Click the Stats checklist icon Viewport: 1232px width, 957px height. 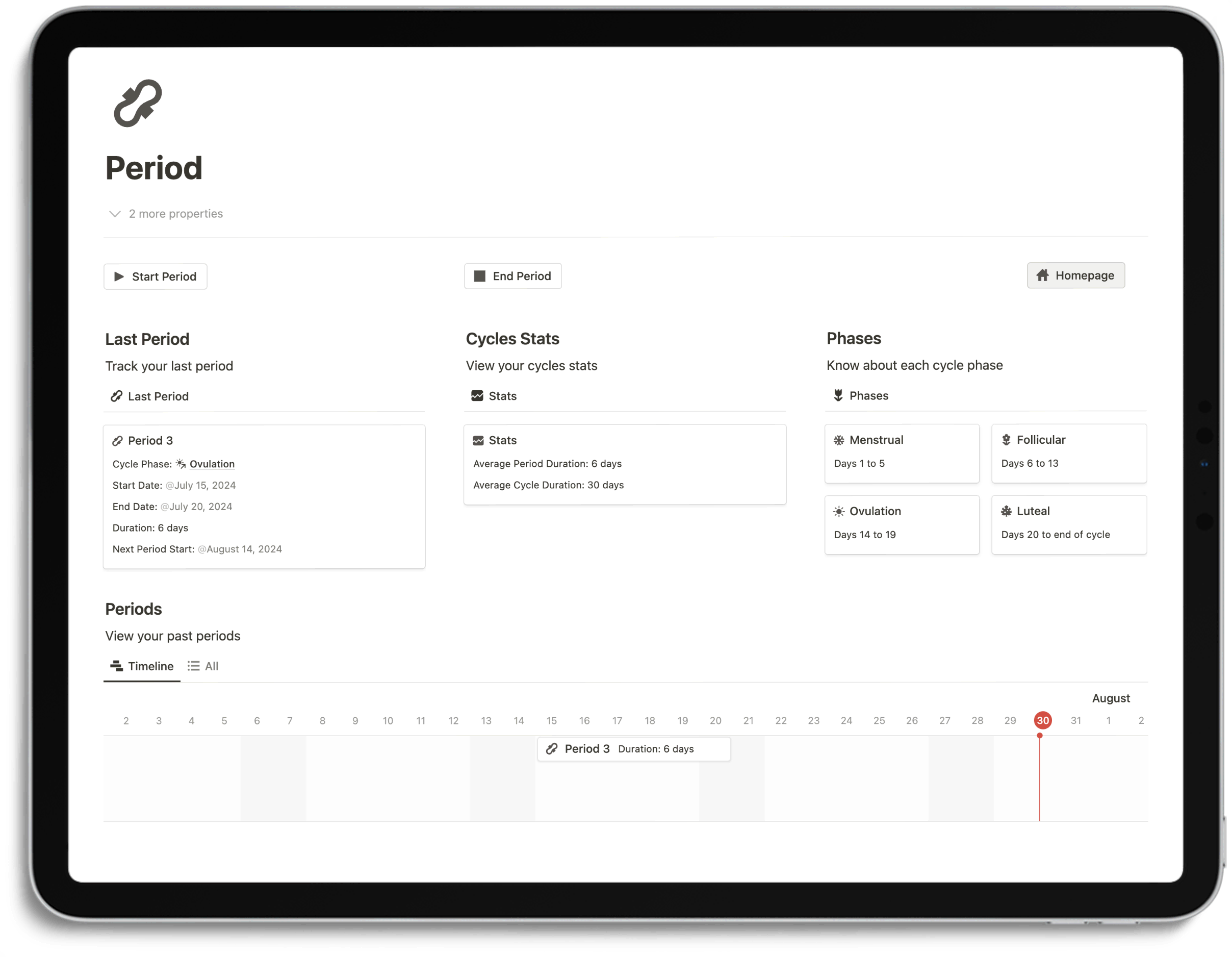coord(477,395)
